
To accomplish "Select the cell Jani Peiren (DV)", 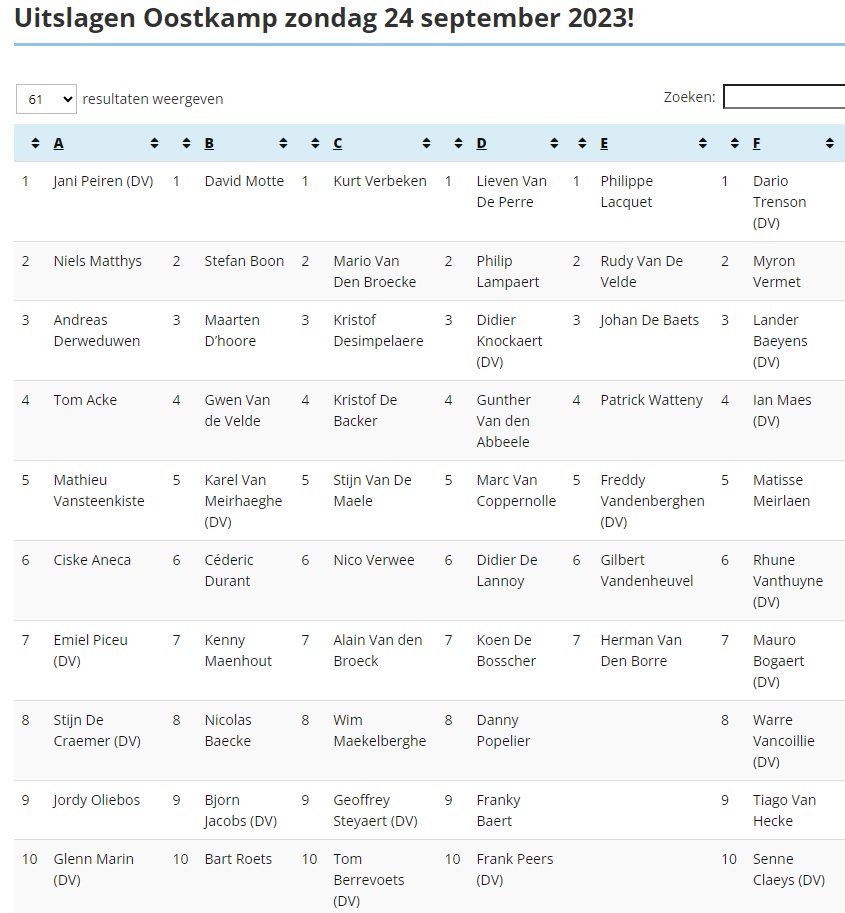I will coord(103,181).
